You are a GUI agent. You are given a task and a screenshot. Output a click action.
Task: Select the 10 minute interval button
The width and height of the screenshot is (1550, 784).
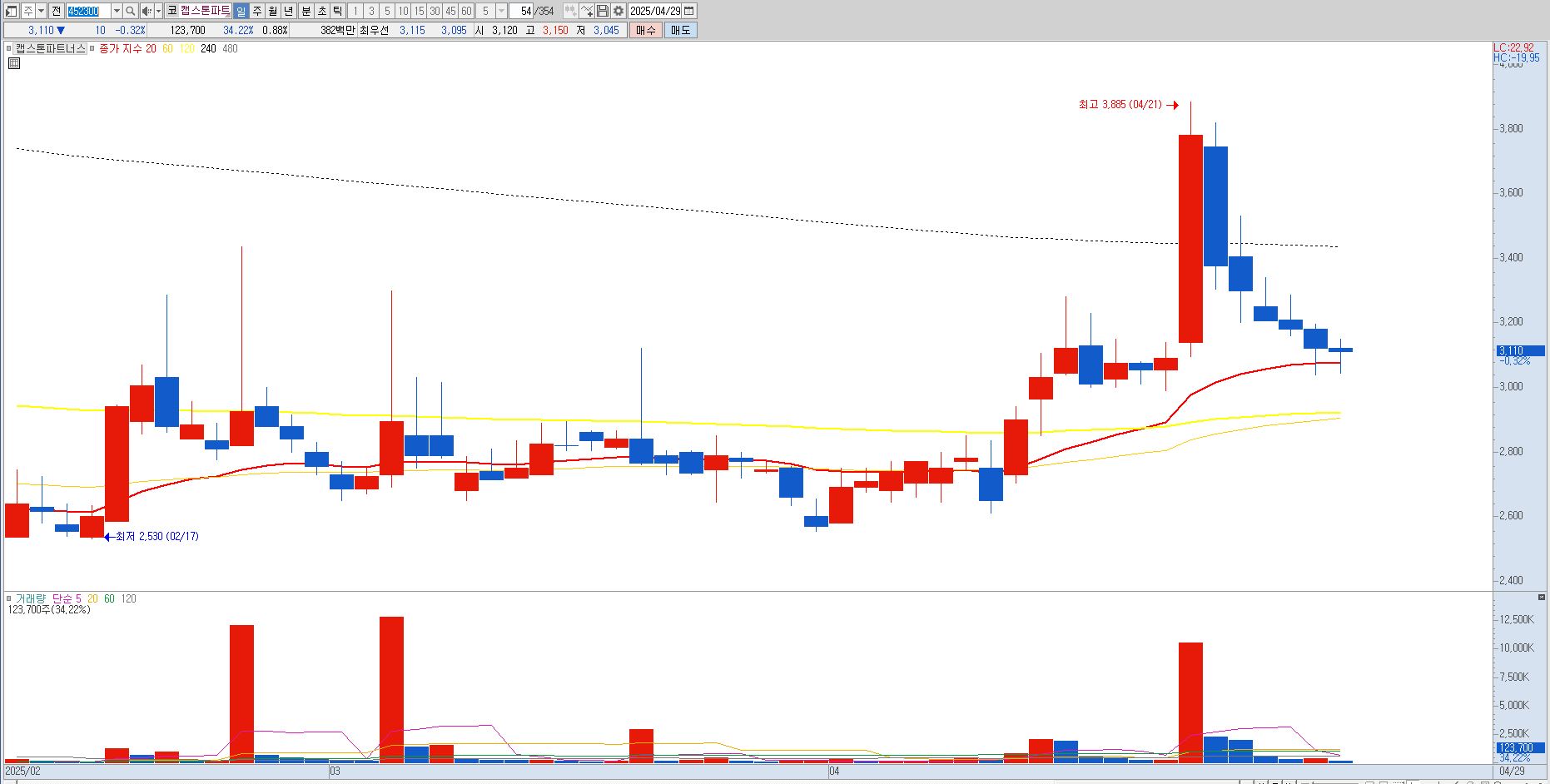coord(403,11)
